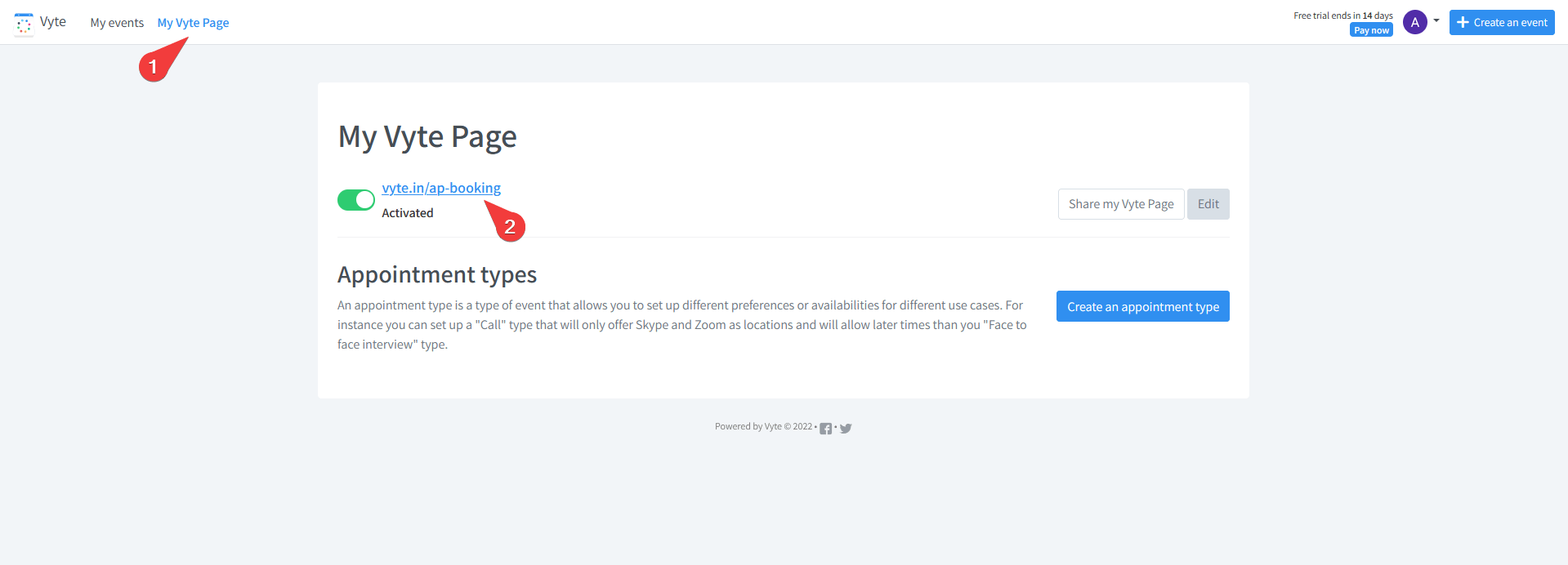Click Create an appointment type button
Viewport: 1568px width, 565px height.
click(1143, 306)
